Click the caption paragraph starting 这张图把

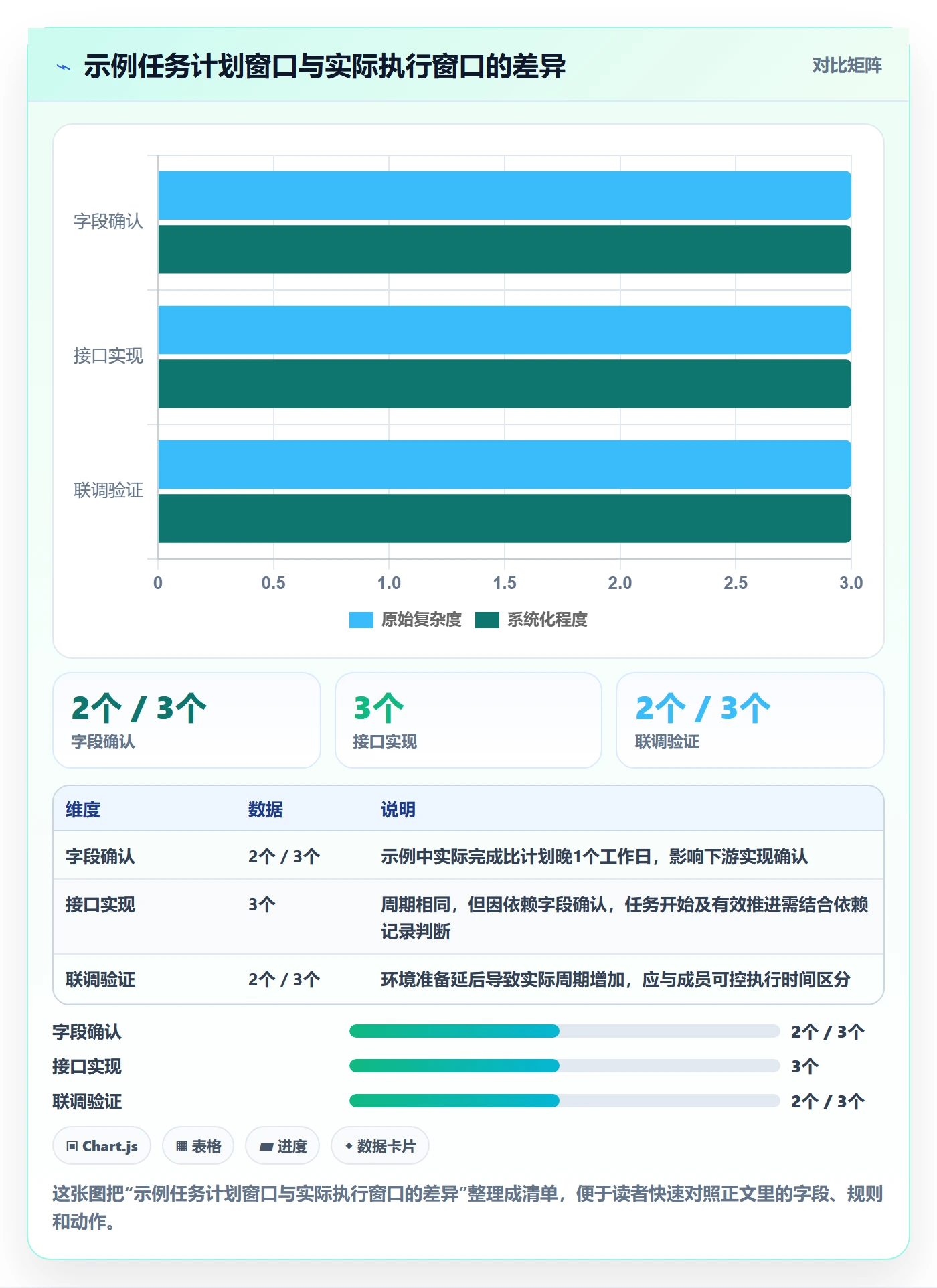coord(468,1208)
